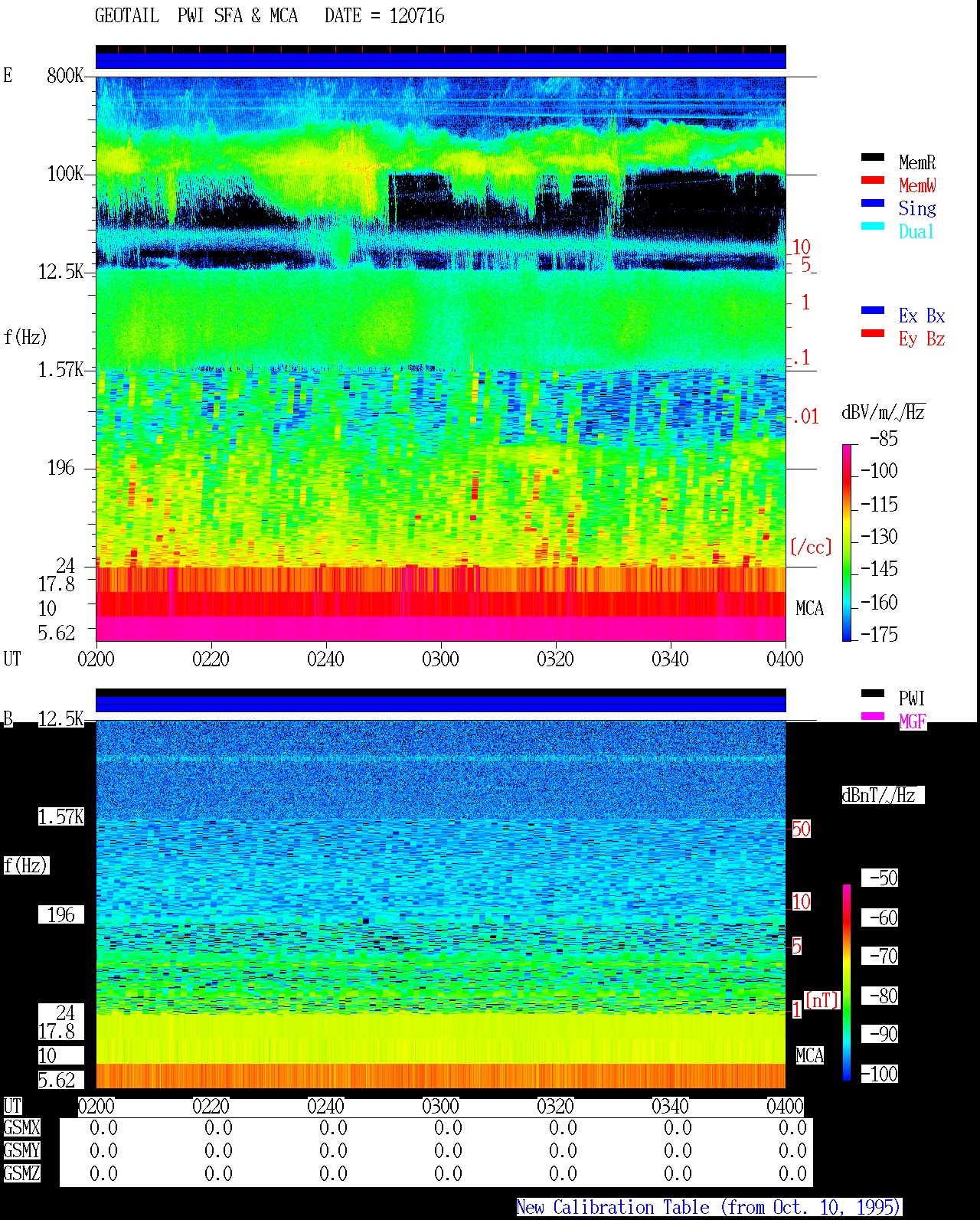980x1220 pixels.
Task: Click the dBV/m electric field color bar
Action: click(x=847, y=542)
